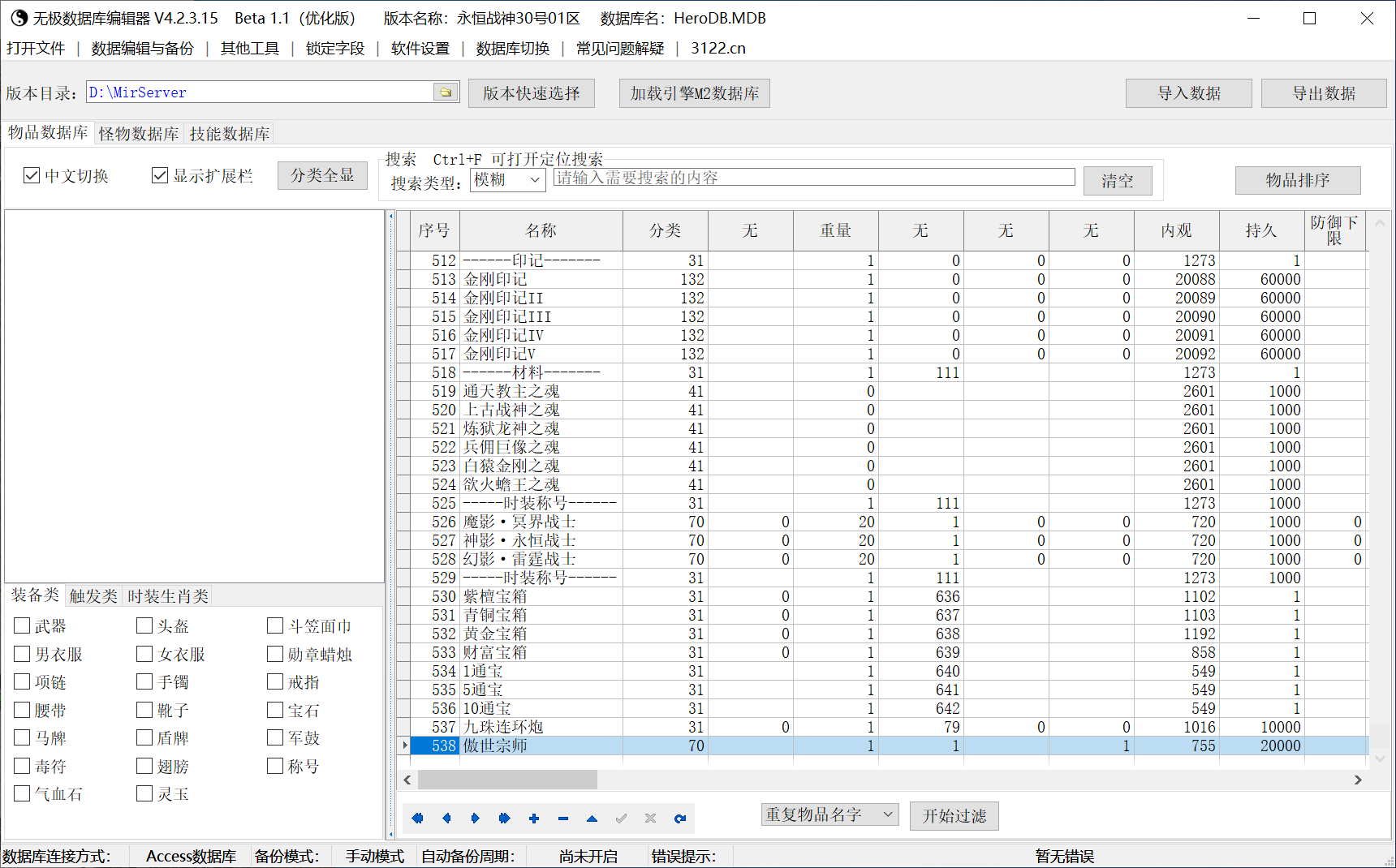Go to the next record arrow

click(476, 819)
